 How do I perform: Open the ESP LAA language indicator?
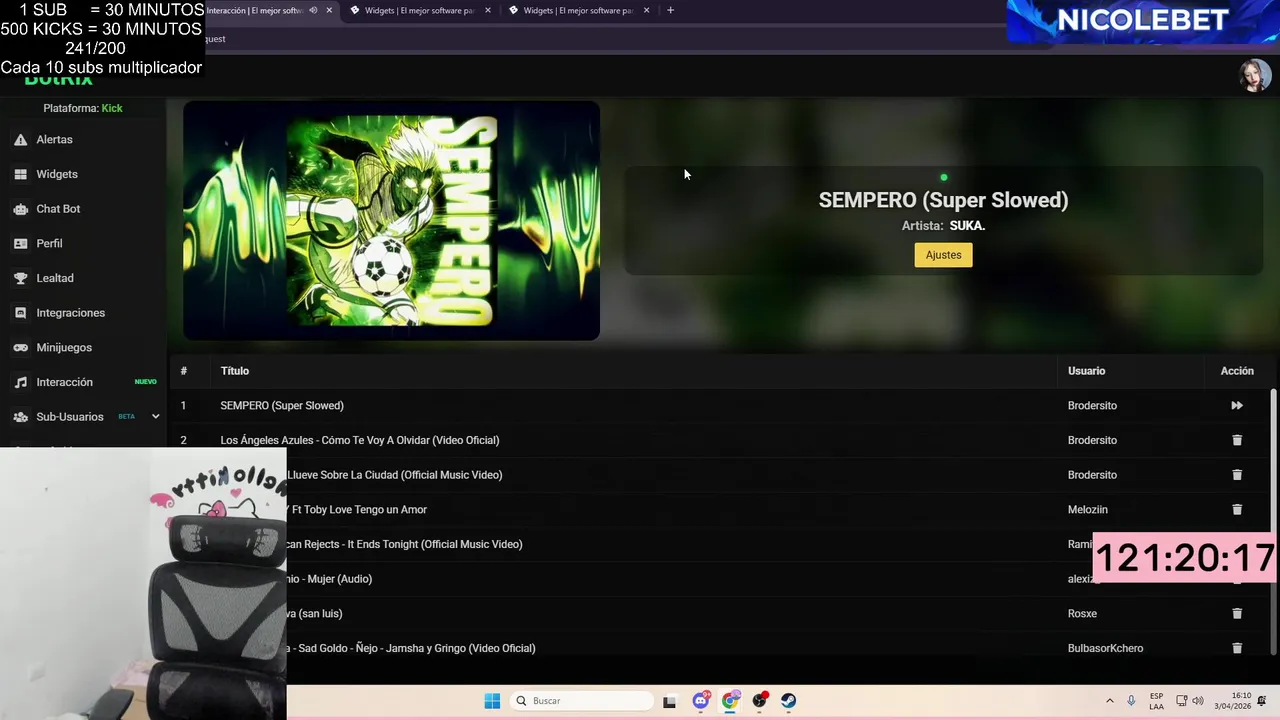1156,701
